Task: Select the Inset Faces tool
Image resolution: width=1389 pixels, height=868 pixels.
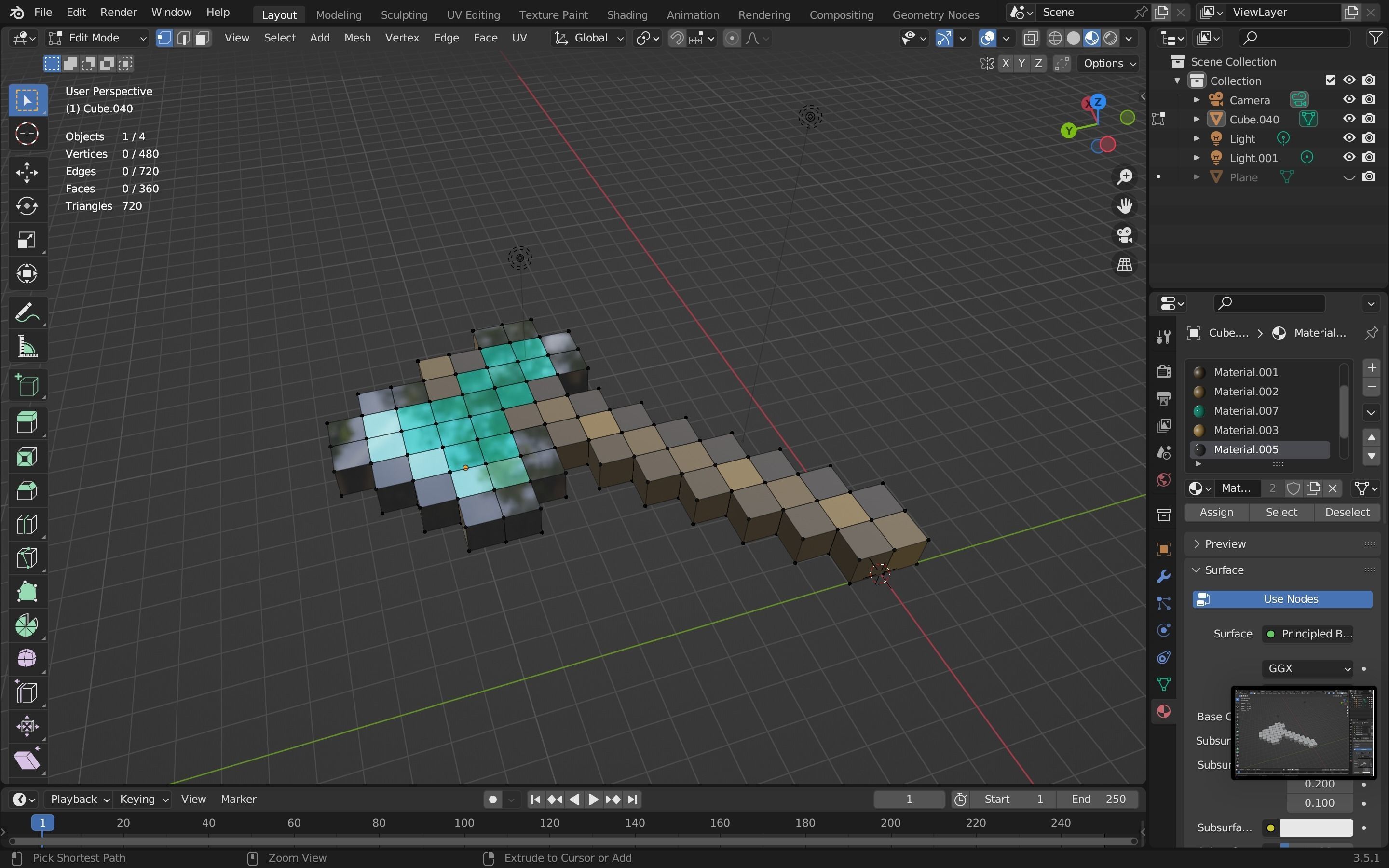Action: tap(27, 456)
